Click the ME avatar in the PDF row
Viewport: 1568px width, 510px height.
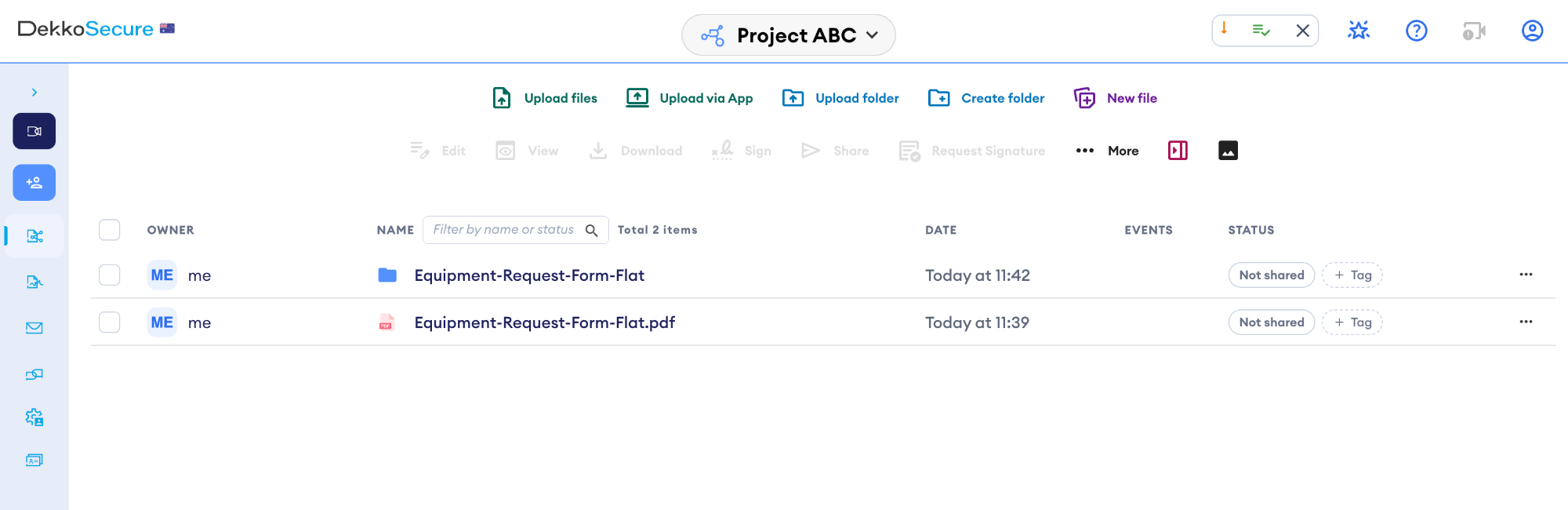point(162,322)
